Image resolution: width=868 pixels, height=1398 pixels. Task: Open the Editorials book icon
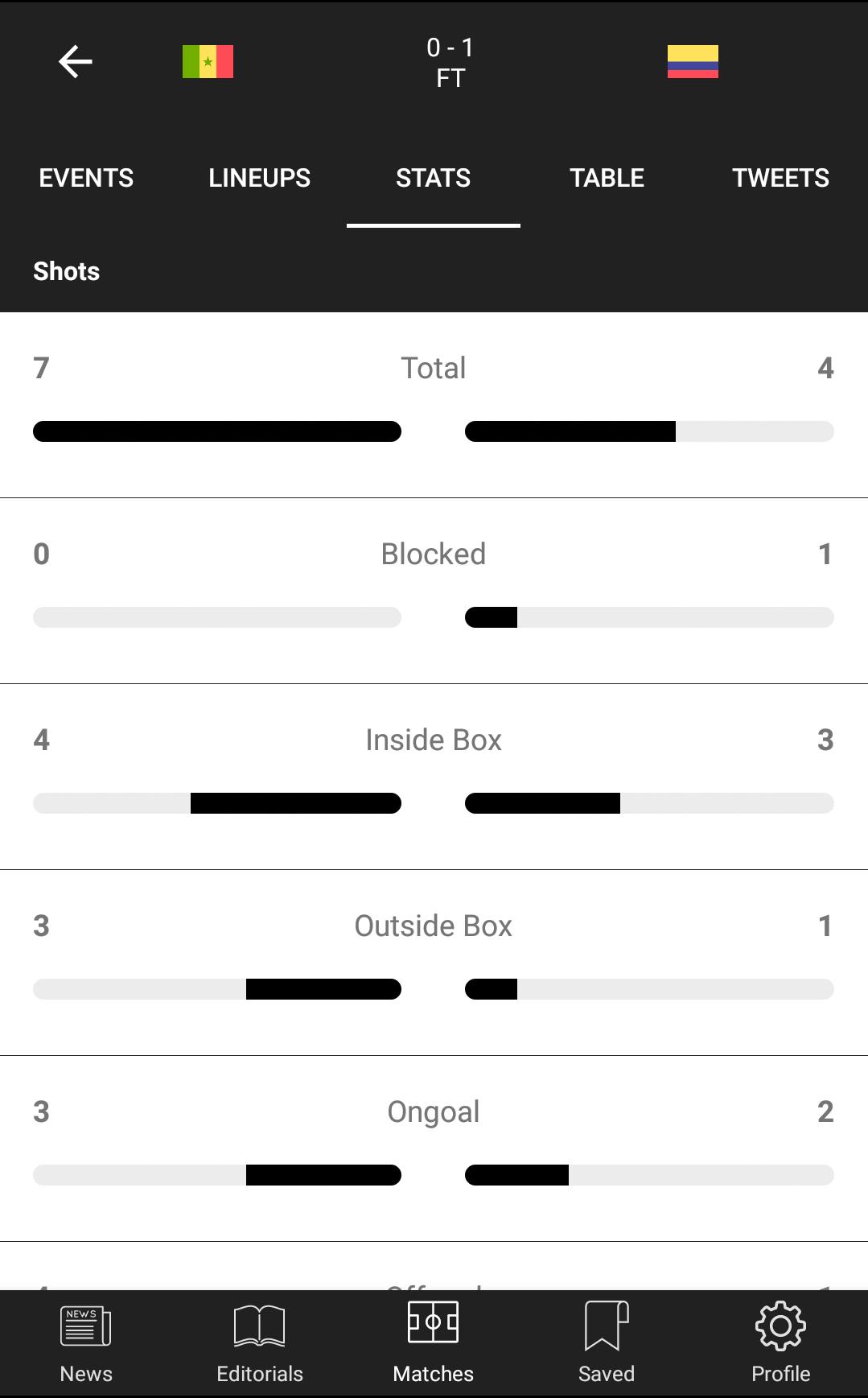259,1326
